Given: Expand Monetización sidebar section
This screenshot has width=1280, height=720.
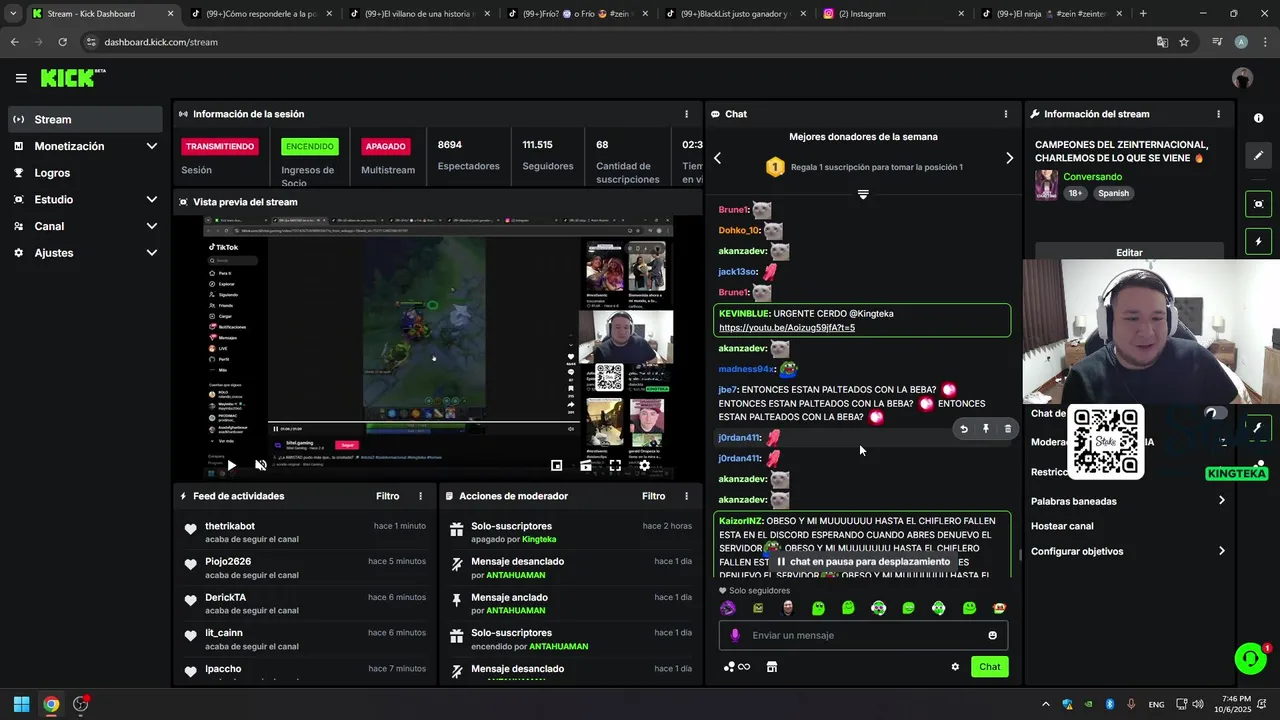Looking at the screenshot, I should pos(85,146).
